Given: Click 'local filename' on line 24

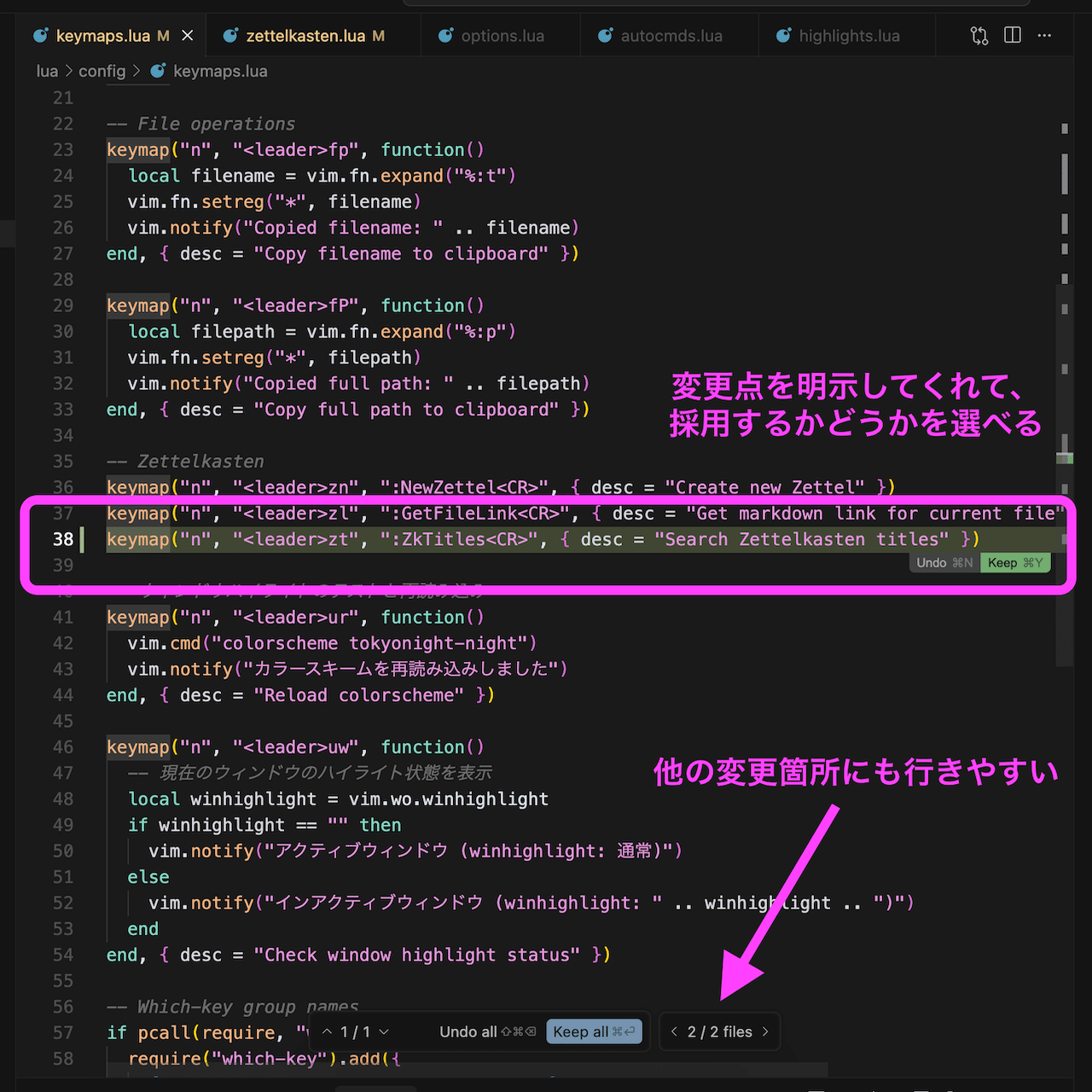Looking at the screenshot, I should [201, 176].
